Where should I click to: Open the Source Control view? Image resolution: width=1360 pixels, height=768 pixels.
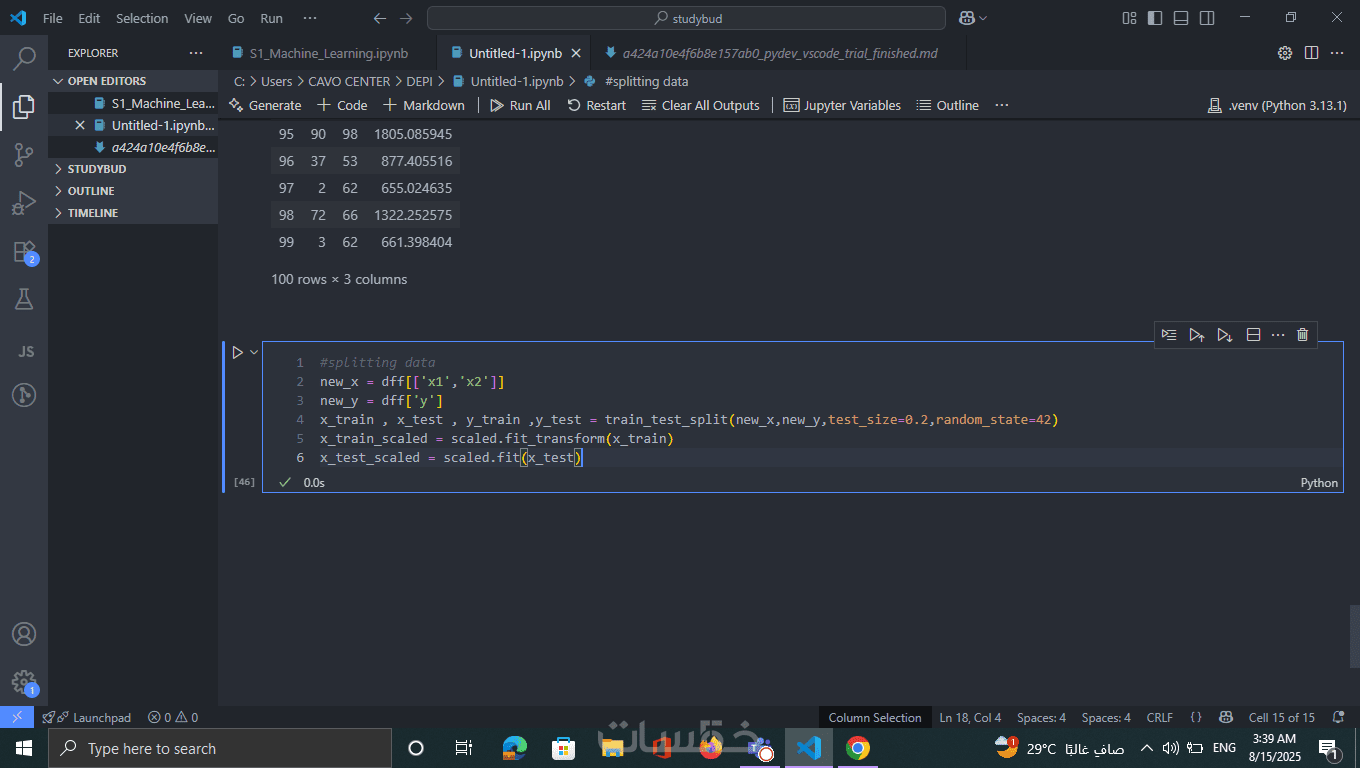[24, 155]
